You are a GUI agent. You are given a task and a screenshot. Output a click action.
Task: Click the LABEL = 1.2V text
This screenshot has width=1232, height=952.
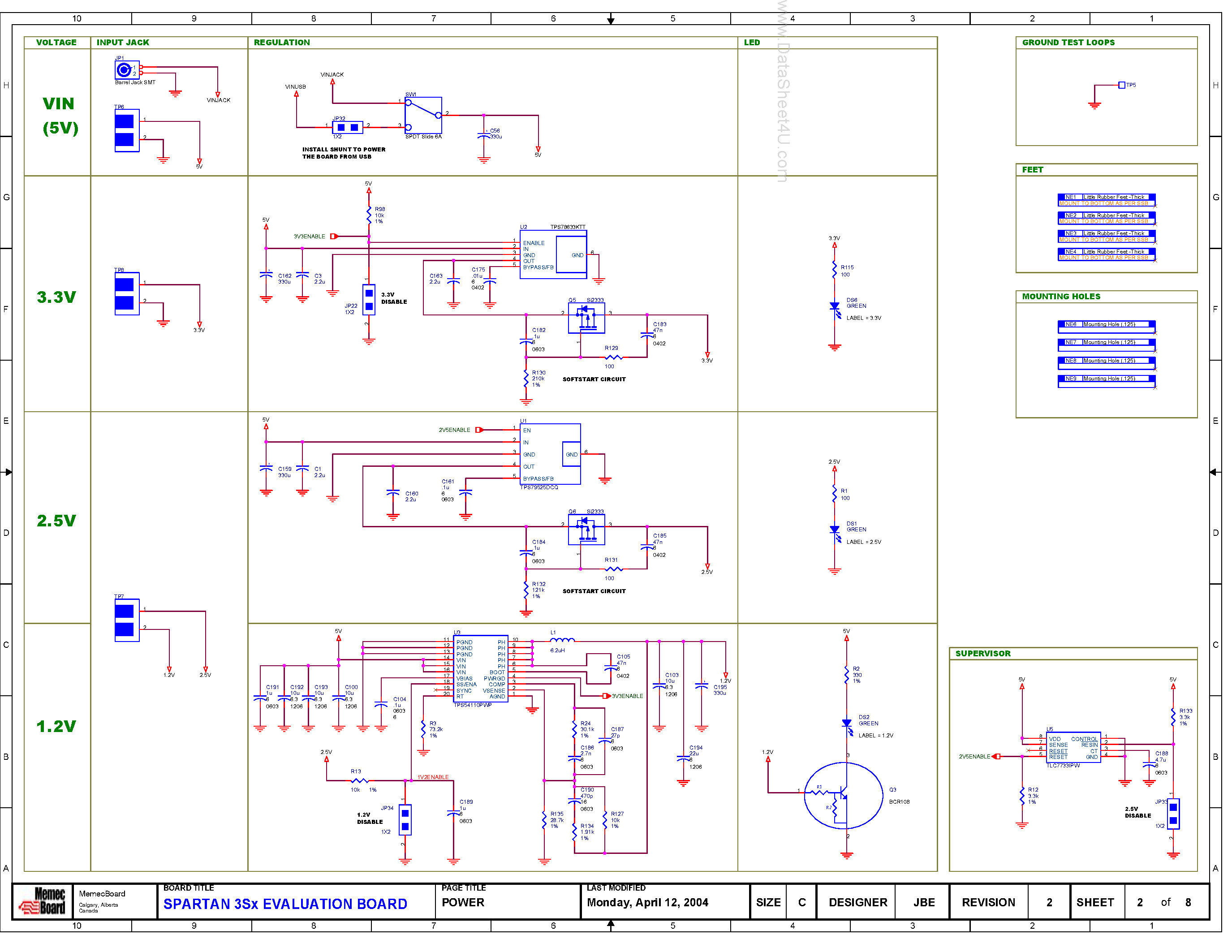tap(876, 736)
